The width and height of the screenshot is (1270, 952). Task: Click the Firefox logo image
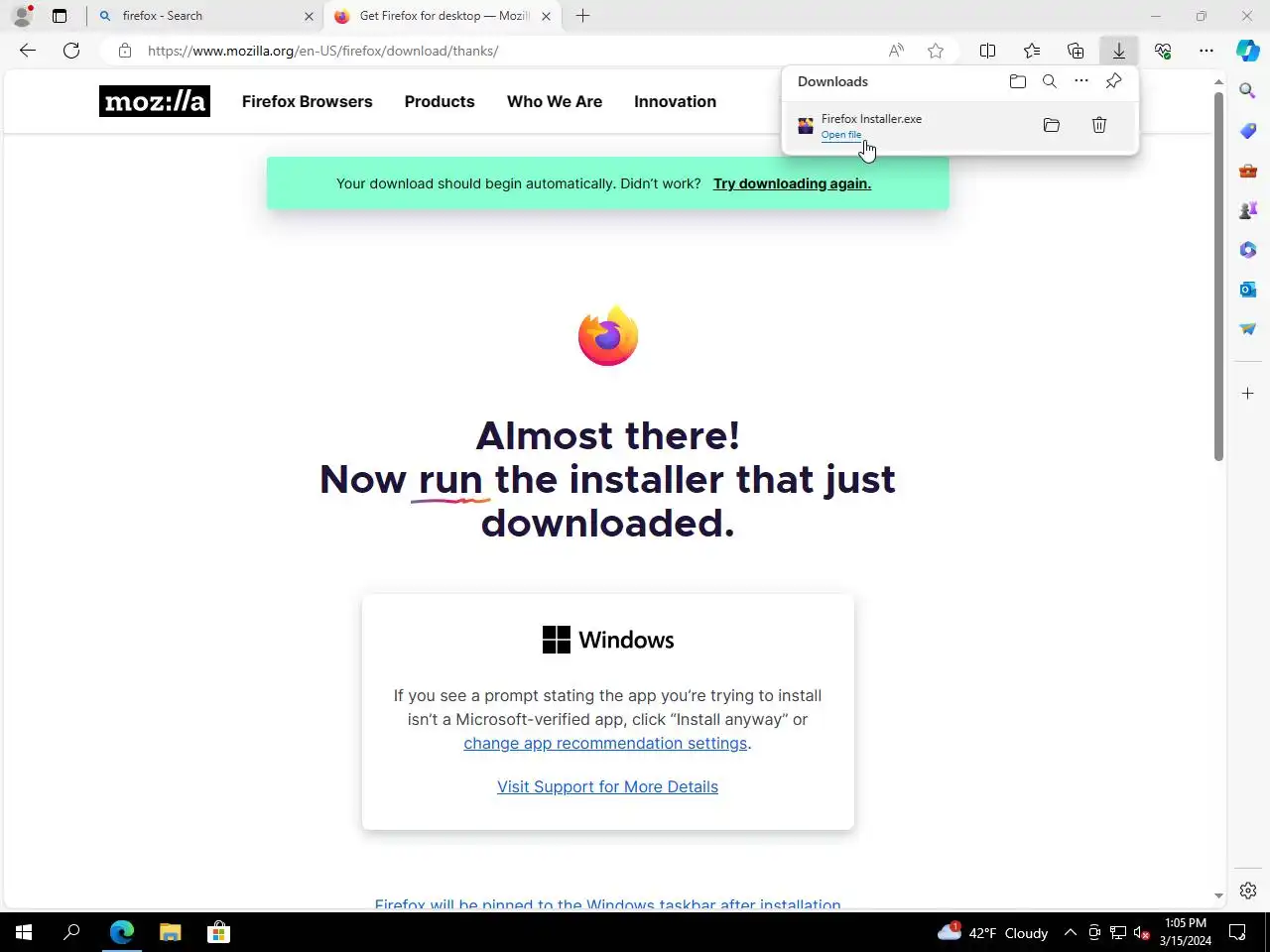tap(608, 336)
